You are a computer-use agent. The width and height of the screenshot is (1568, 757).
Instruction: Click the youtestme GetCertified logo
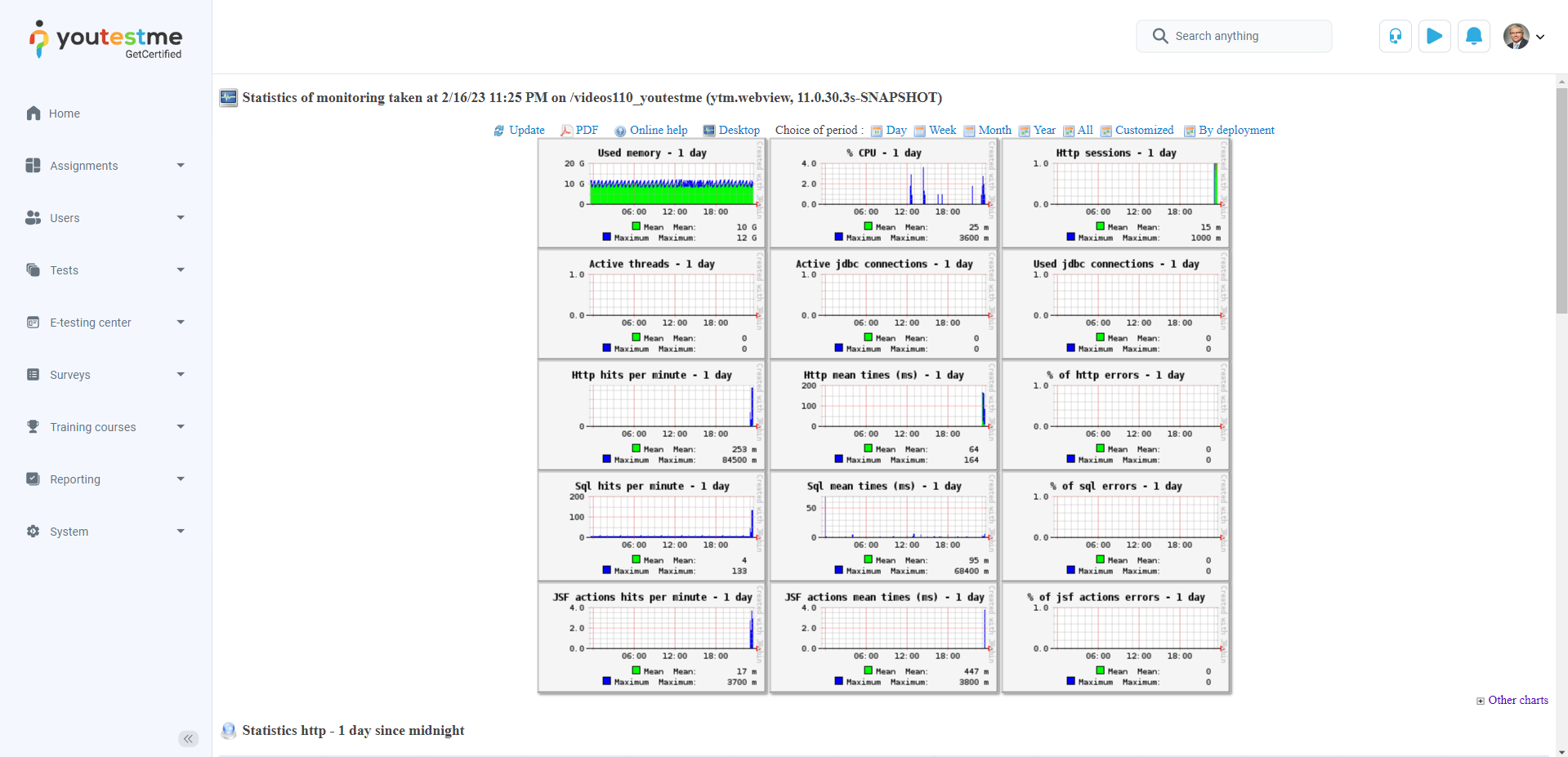[x=106, y=39]
